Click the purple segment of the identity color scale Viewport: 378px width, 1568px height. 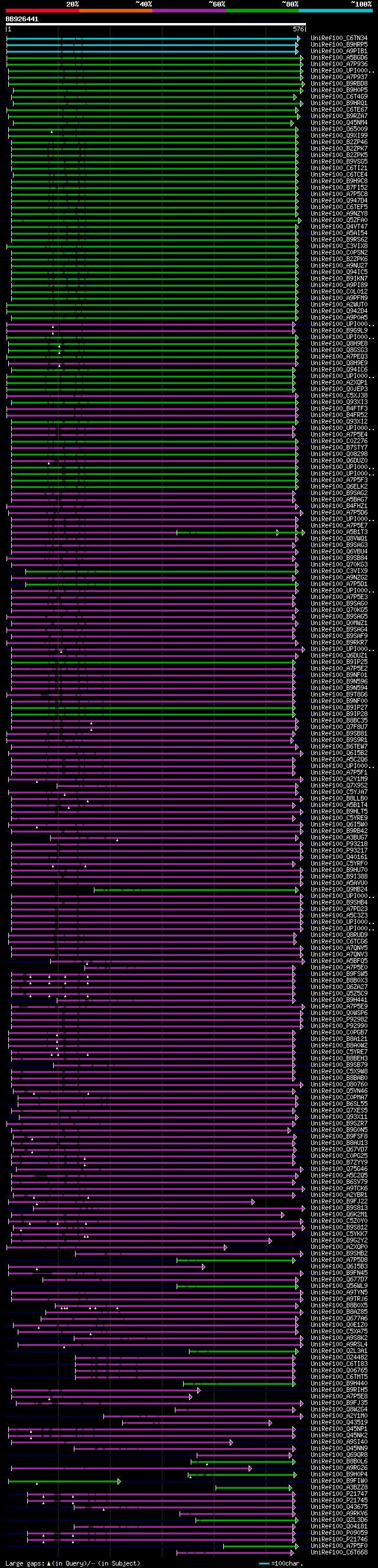(188, 11)
